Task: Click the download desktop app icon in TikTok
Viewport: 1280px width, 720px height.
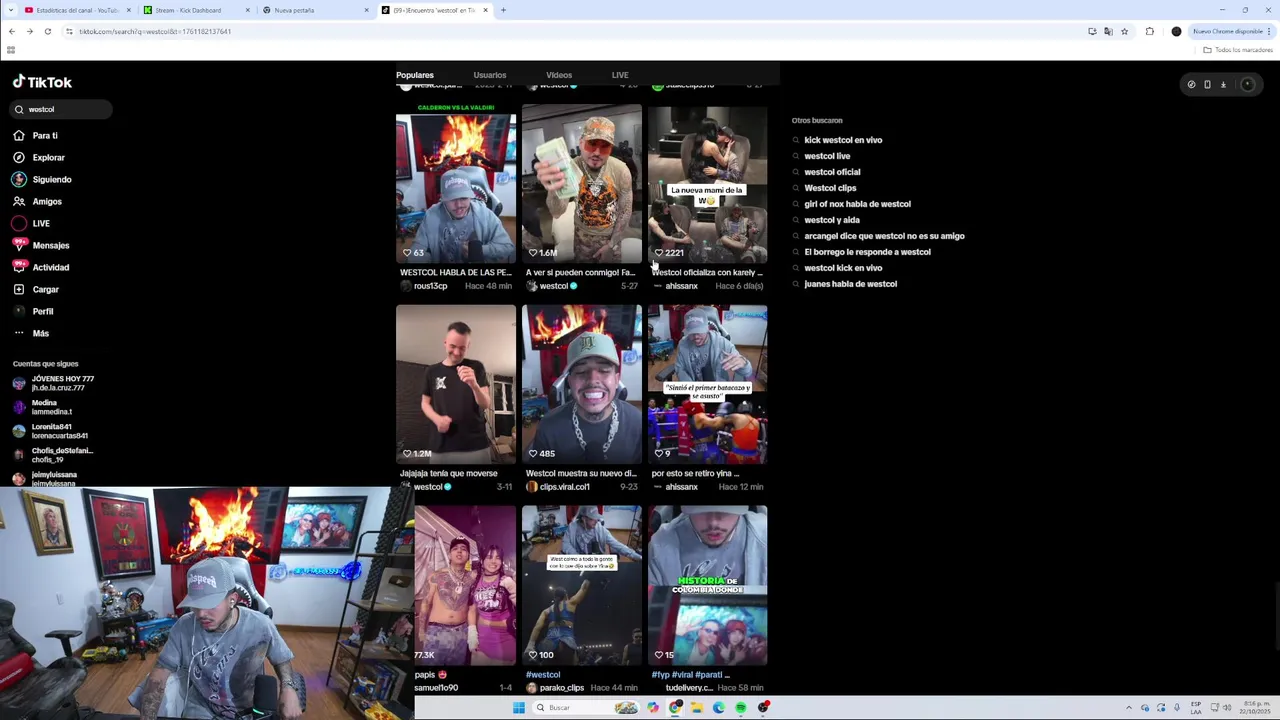Action: [x=1223, y=85]
